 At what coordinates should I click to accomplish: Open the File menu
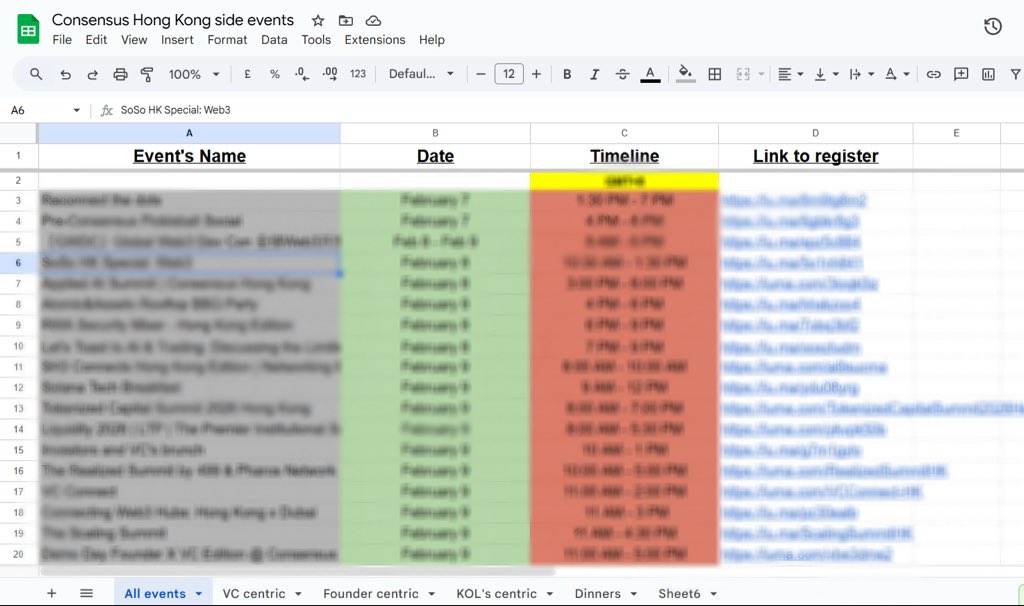pos(62,40)
